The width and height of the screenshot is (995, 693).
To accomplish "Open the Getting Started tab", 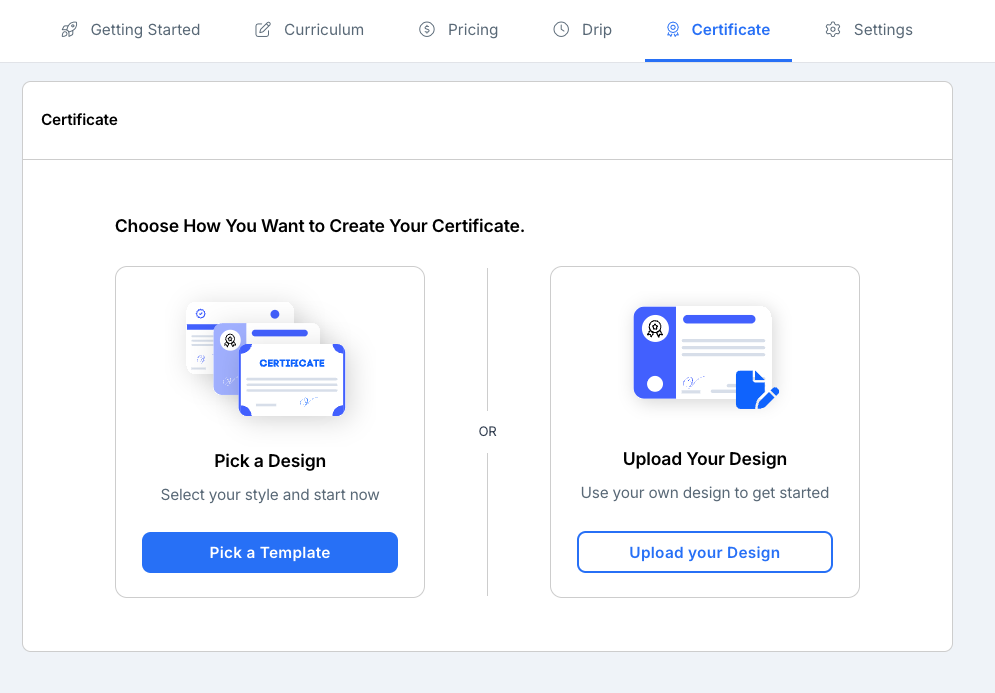I will click(x=145, y=29).
